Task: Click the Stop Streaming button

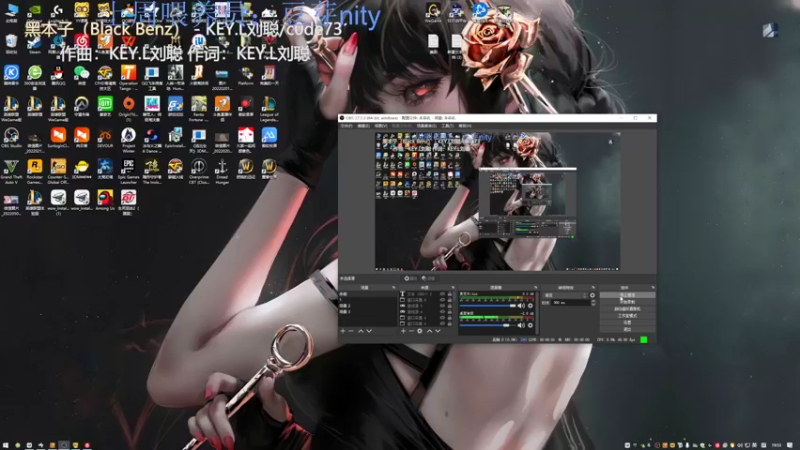Action: tap(627, 295)
